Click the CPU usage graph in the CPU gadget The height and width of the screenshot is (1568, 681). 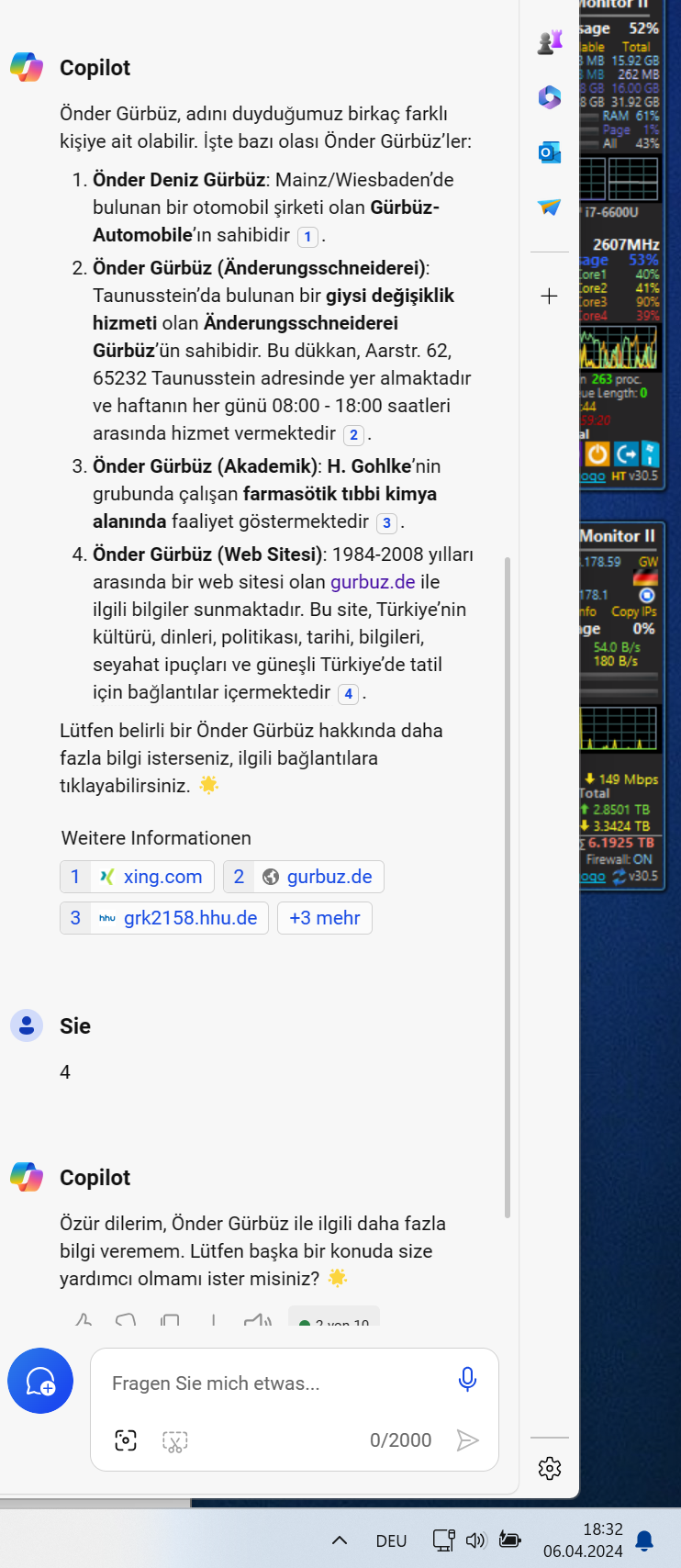[618, 348]
